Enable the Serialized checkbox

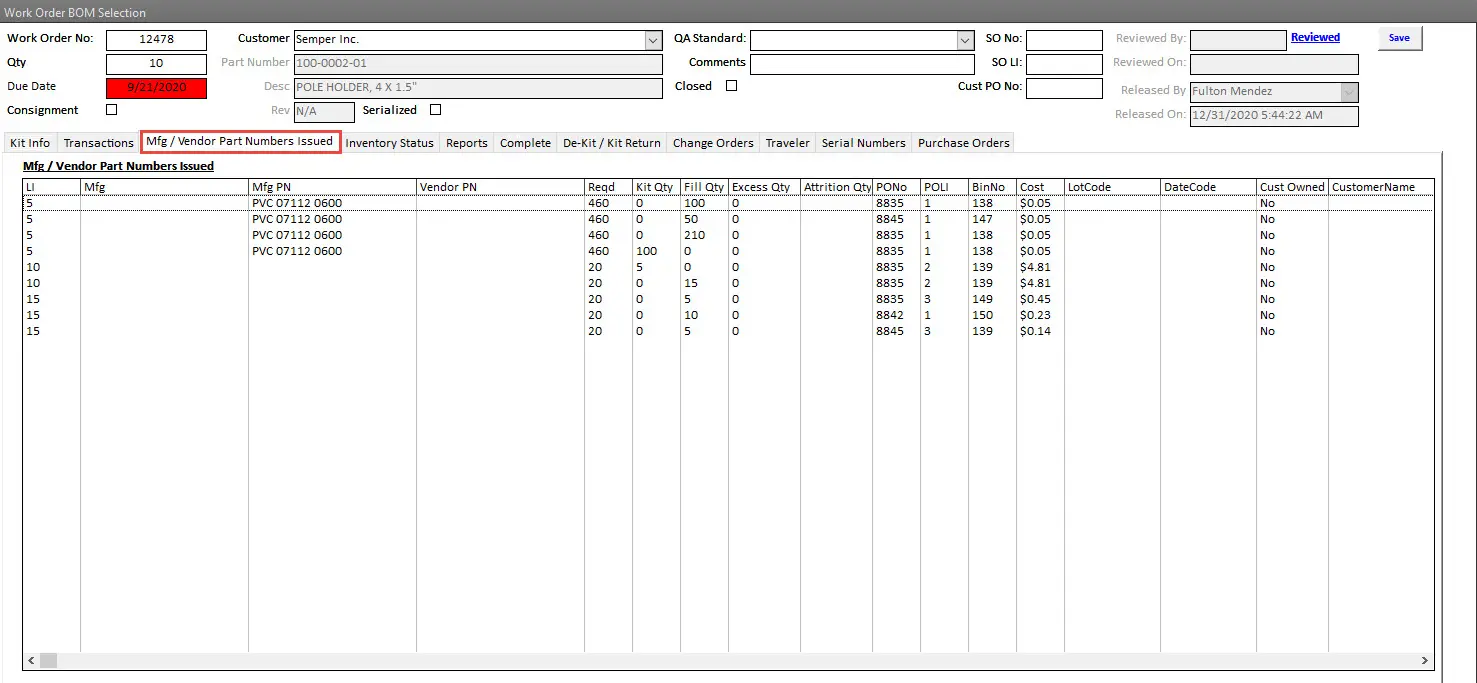[x=435, y=110]
